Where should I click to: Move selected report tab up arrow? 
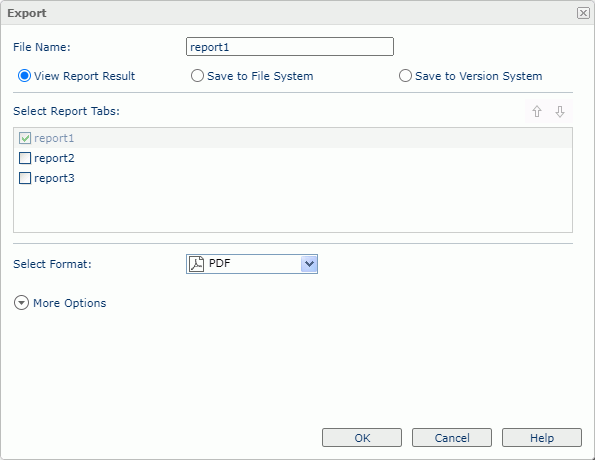[537, 112]
